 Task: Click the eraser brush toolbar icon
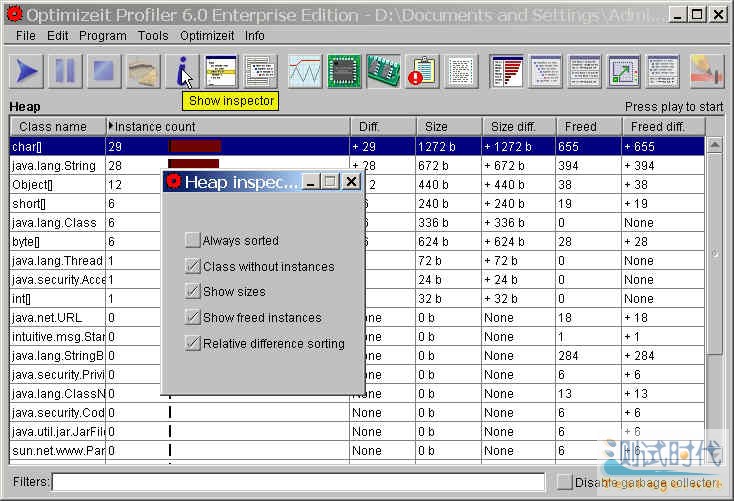tap(707, 72)
